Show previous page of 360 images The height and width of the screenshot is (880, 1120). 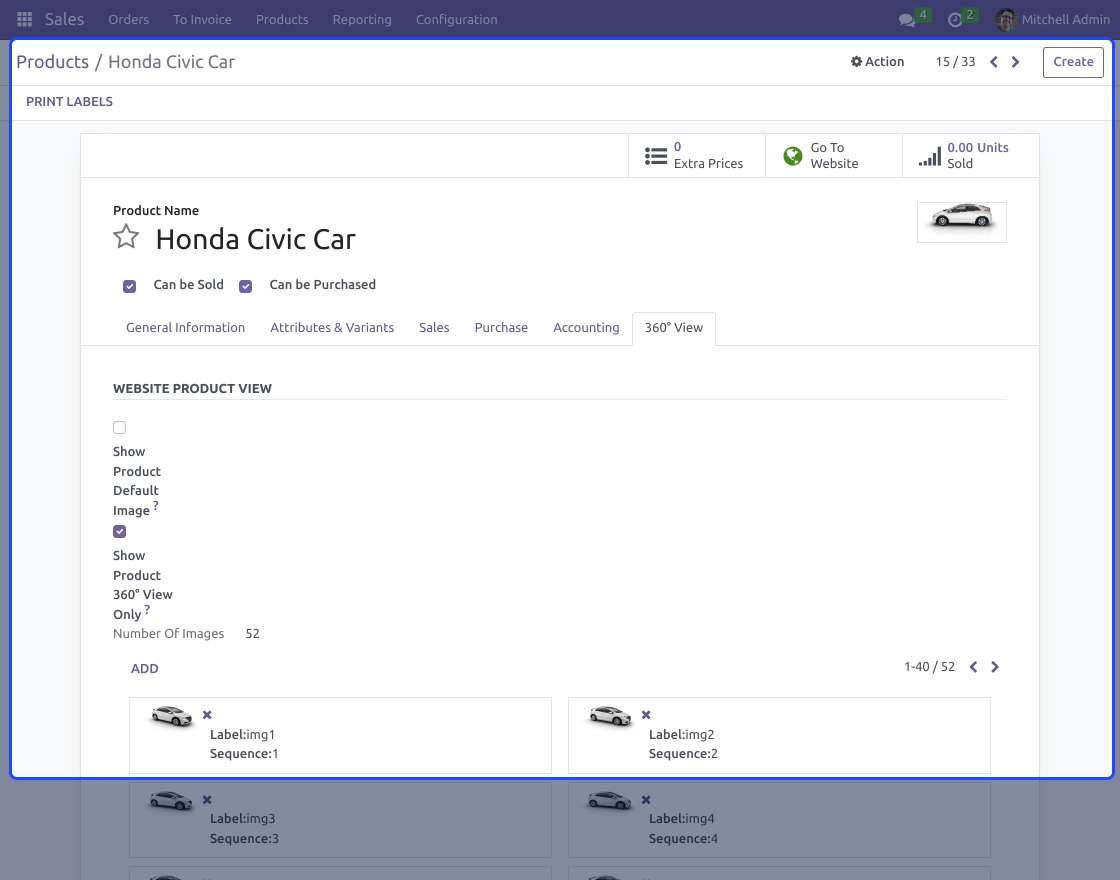[973, 667]
